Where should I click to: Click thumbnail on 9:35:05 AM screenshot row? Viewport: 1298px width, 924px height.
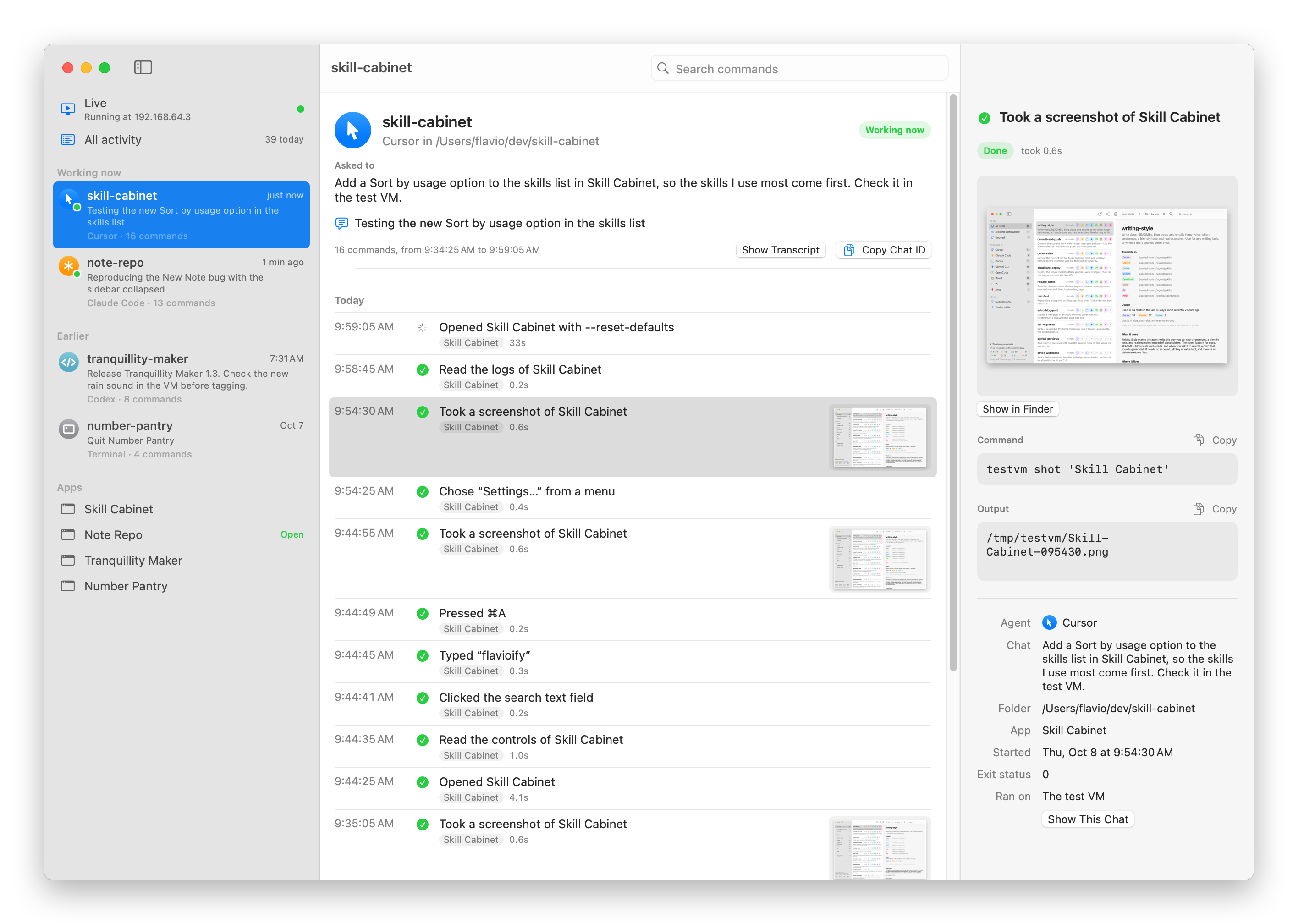click(x=880, y=849)
